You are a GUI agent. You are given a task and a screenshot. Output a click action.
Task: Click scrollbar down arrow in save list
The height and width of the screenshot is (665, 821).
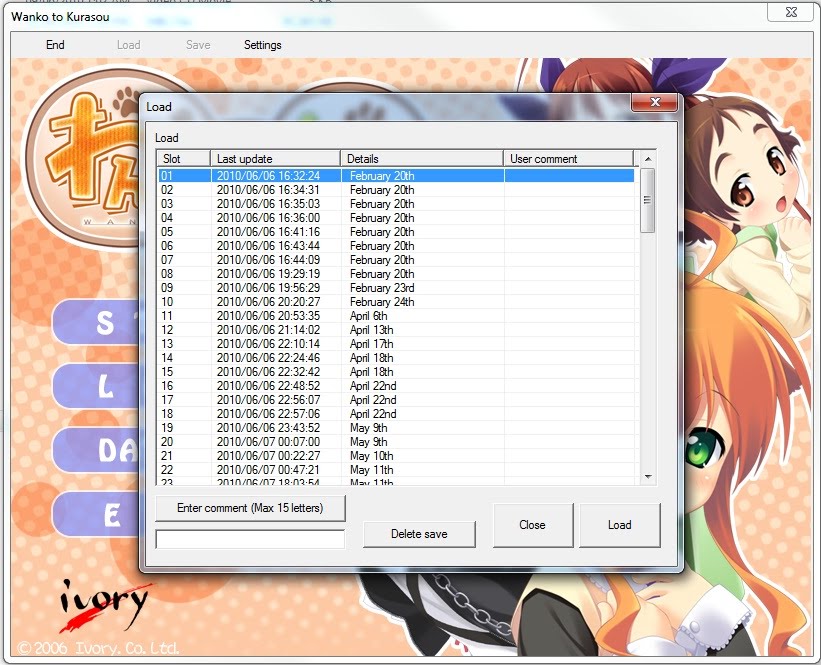[x=648, y=476]
